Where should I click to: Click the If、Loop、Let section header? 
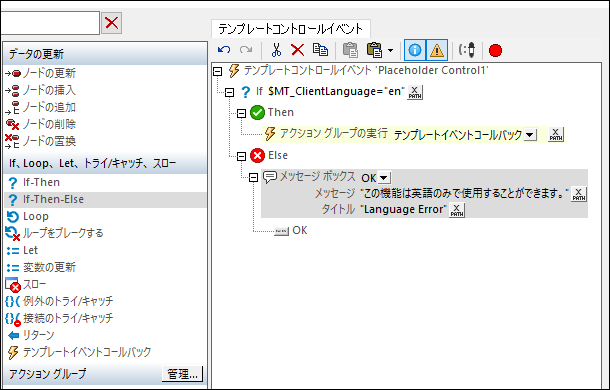click(x=105, y=163)
